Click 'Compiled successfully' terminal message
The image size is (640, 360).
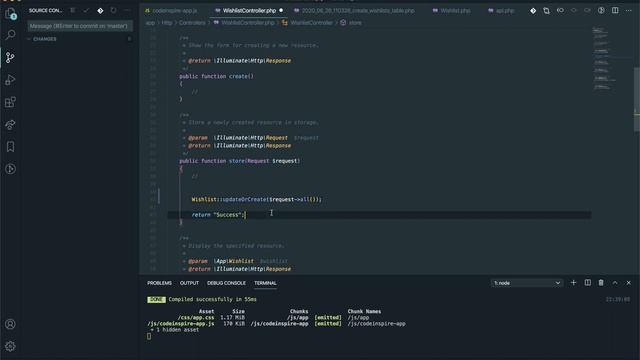pyautogui.click(x=212, y=299)
